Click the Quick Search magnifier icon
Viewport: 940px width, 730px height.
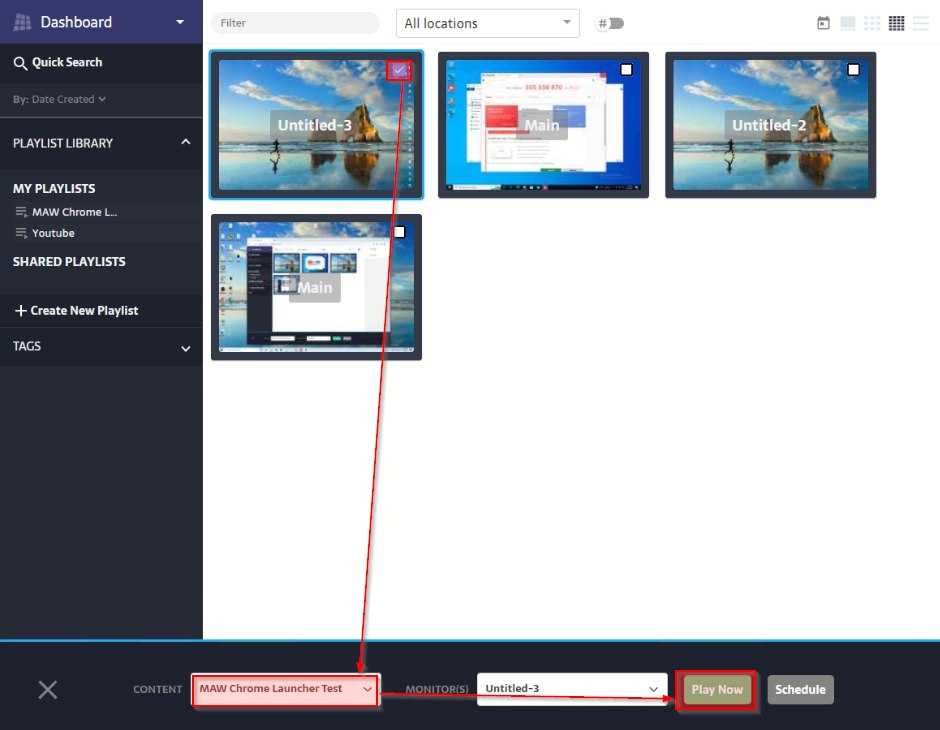[x=20, y=63]
